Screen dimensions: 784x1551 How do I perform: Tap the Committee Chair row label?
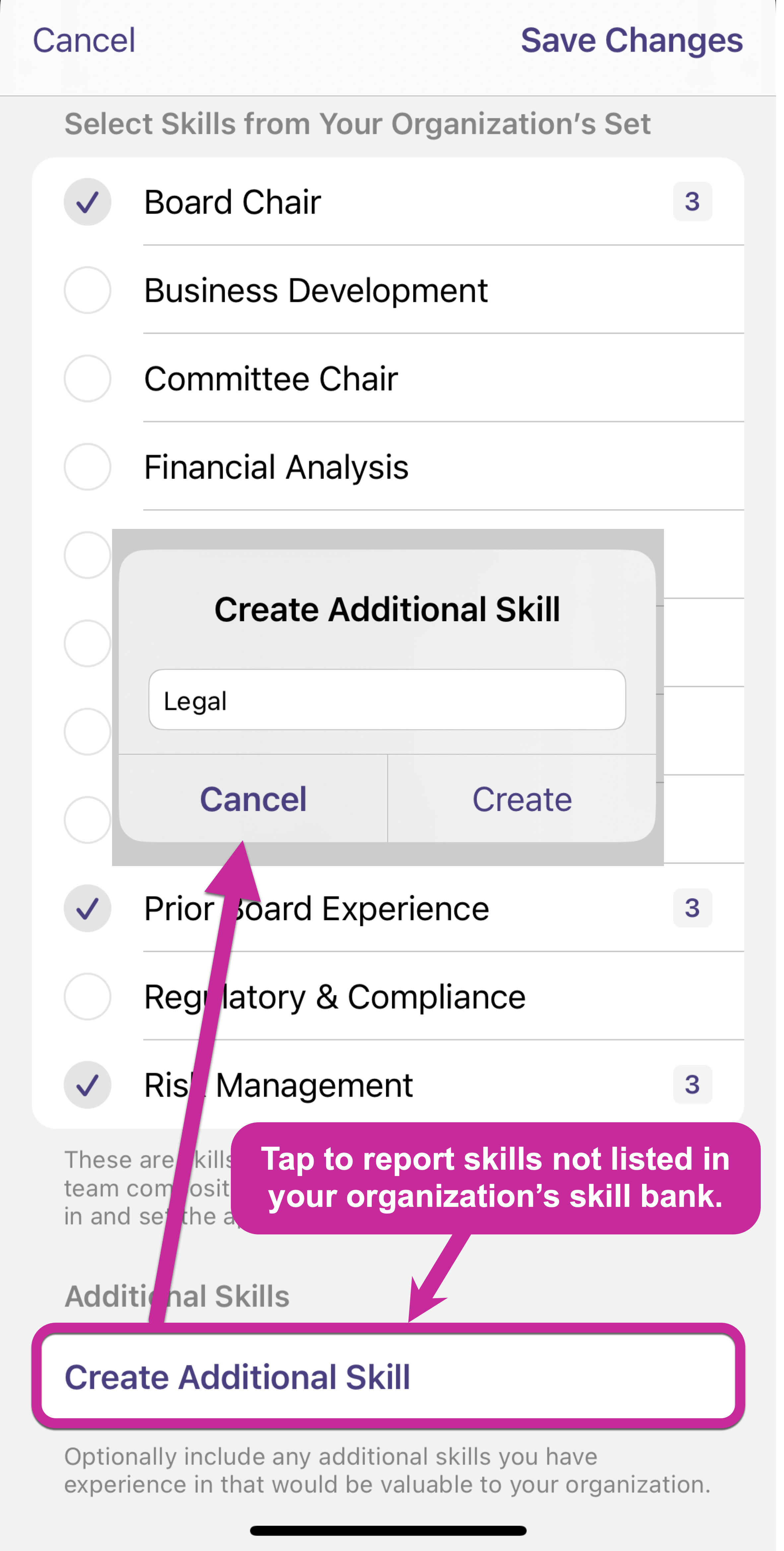[x=271, y=379]
